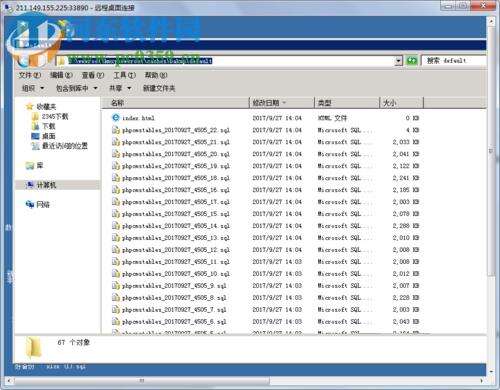Click the file icon of phpcmstables_20170927_4505_18.sql

point(116,178)
